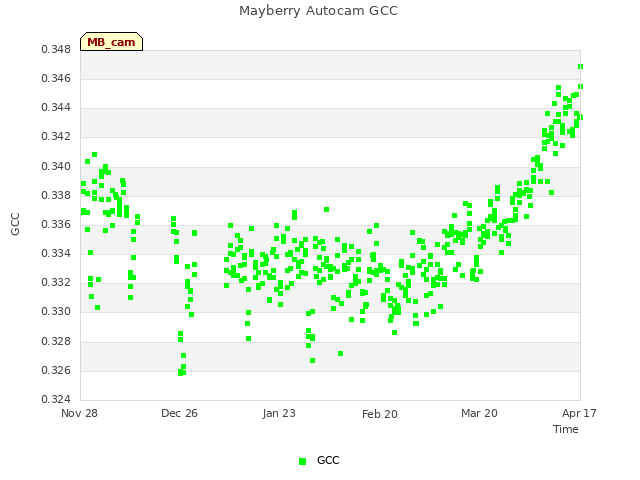This screenshot has height=480, width=640.
Task: Click the Time axis title
Action: pos(566,429)
